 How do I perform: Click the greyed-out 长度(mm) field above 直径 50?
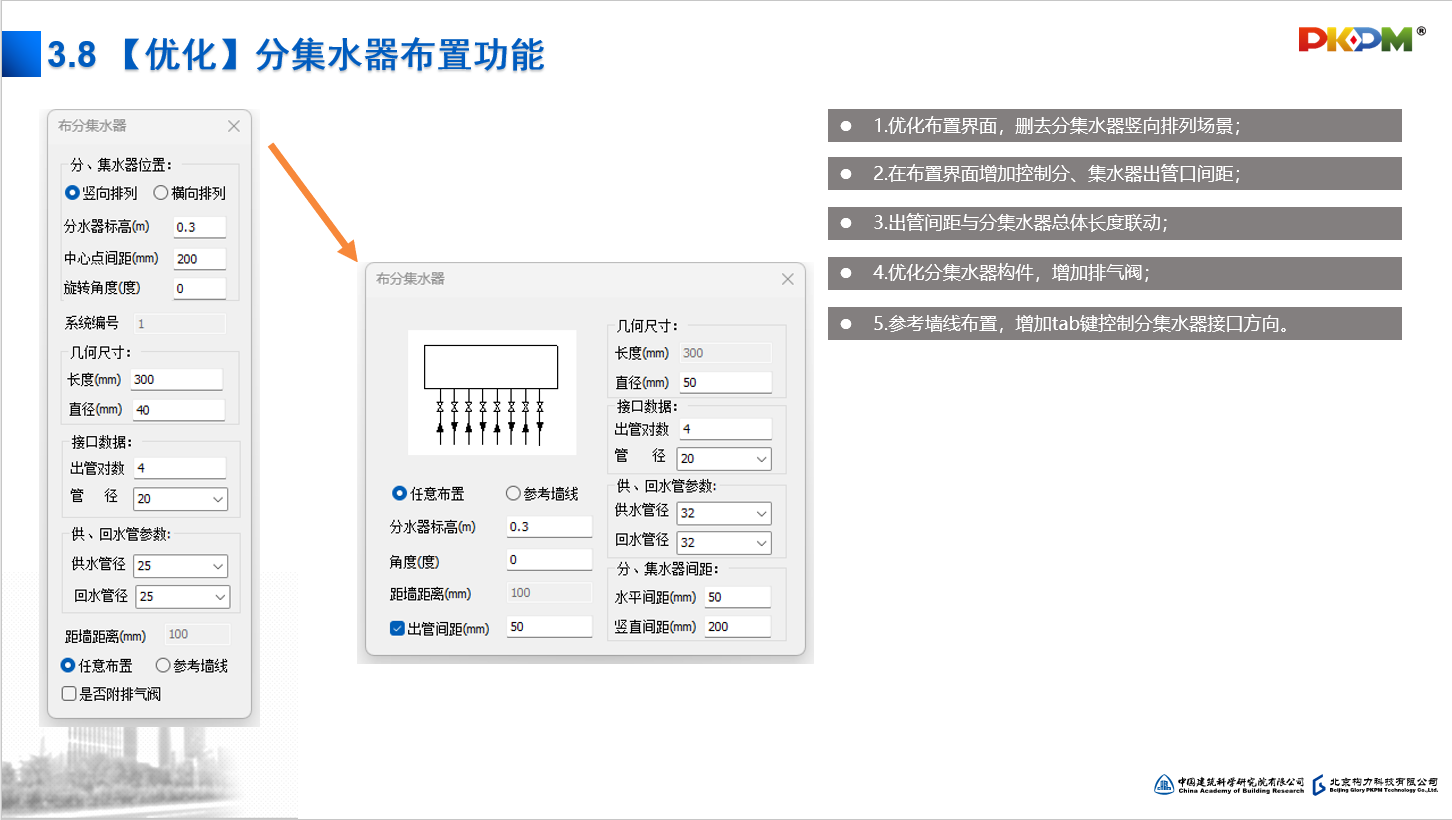coord(725,353)
